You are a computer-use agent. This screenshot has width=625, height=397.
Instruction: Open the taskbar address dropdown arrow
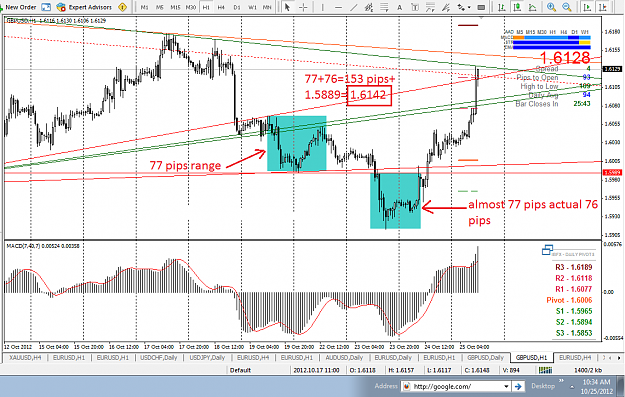pyautogui.click(x=506, y=386)
